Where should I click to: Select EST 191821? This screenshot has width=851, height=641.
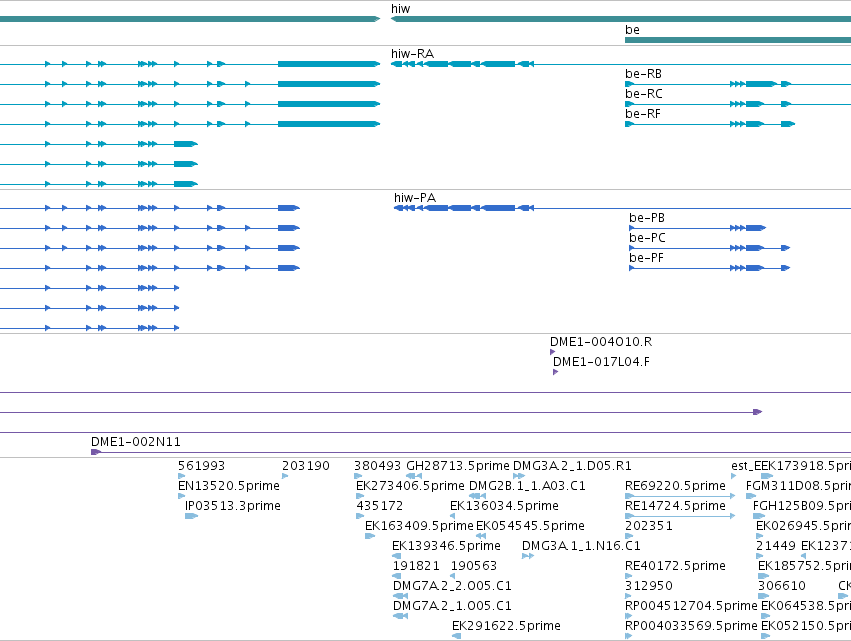coord(416,566)
